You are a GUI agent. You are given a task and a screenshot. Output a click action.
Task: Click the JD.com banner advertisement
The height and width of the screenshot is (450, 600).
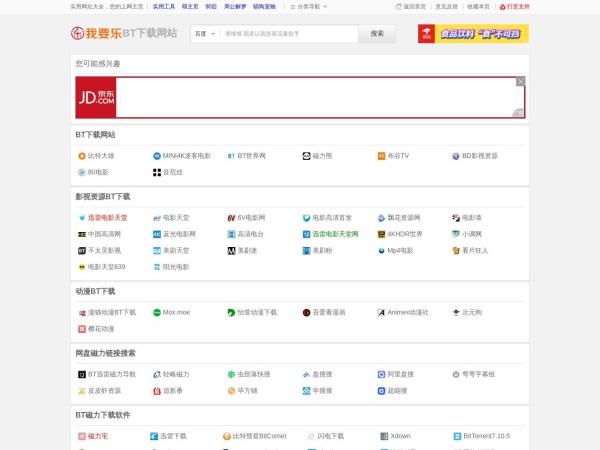300,98
